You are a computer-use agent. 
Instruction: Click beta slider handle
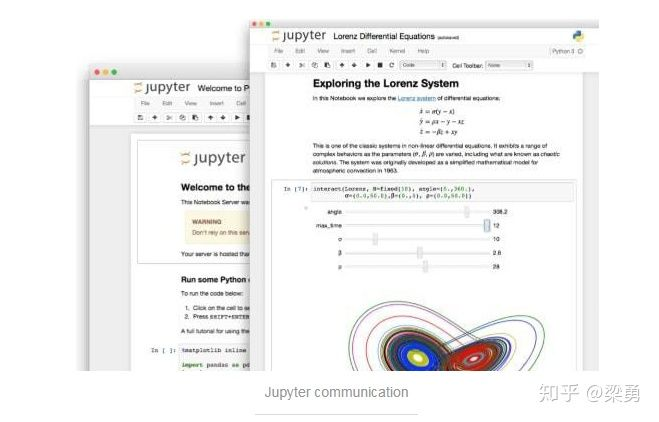point(419,253)
